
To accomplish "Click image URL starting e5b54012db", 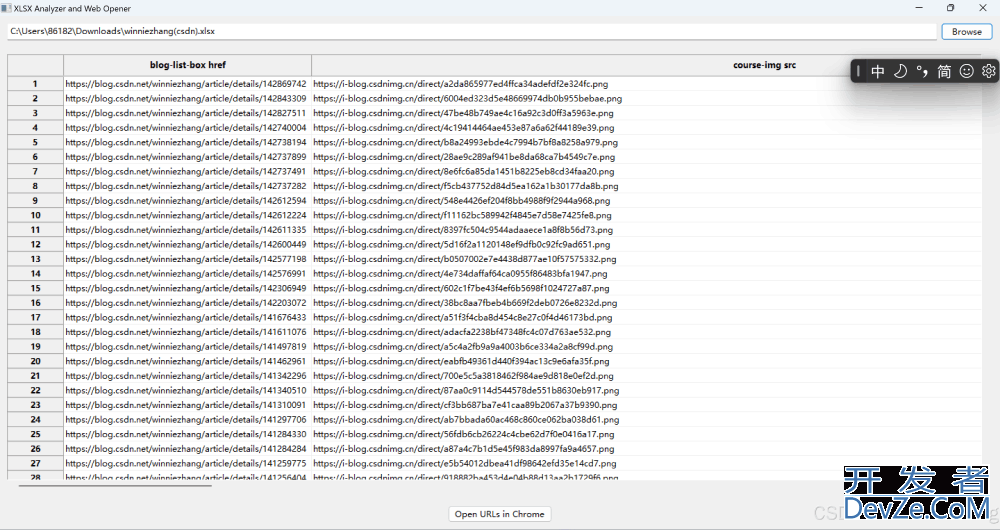I will (x=465, y=463).
